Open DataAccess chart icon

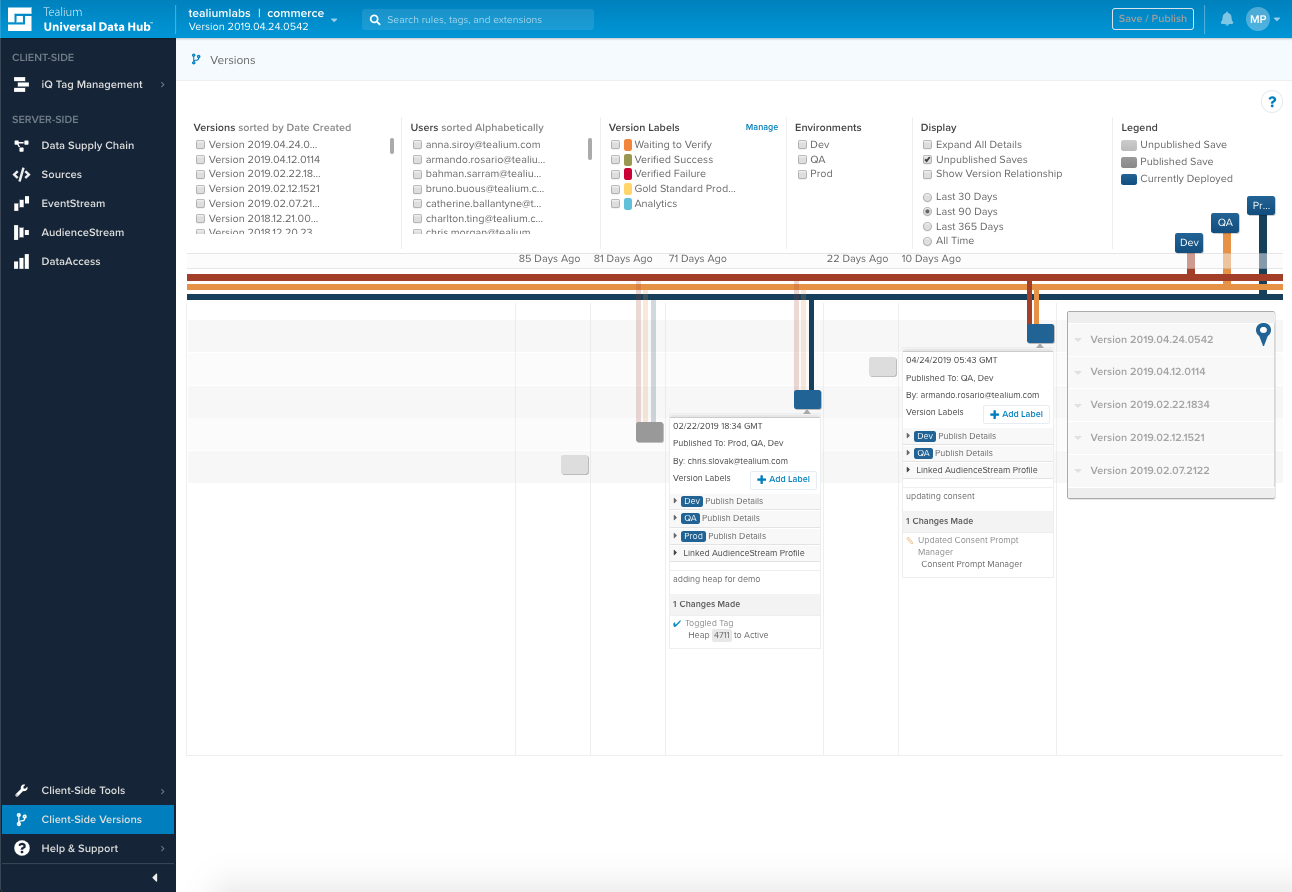point(21,262)
